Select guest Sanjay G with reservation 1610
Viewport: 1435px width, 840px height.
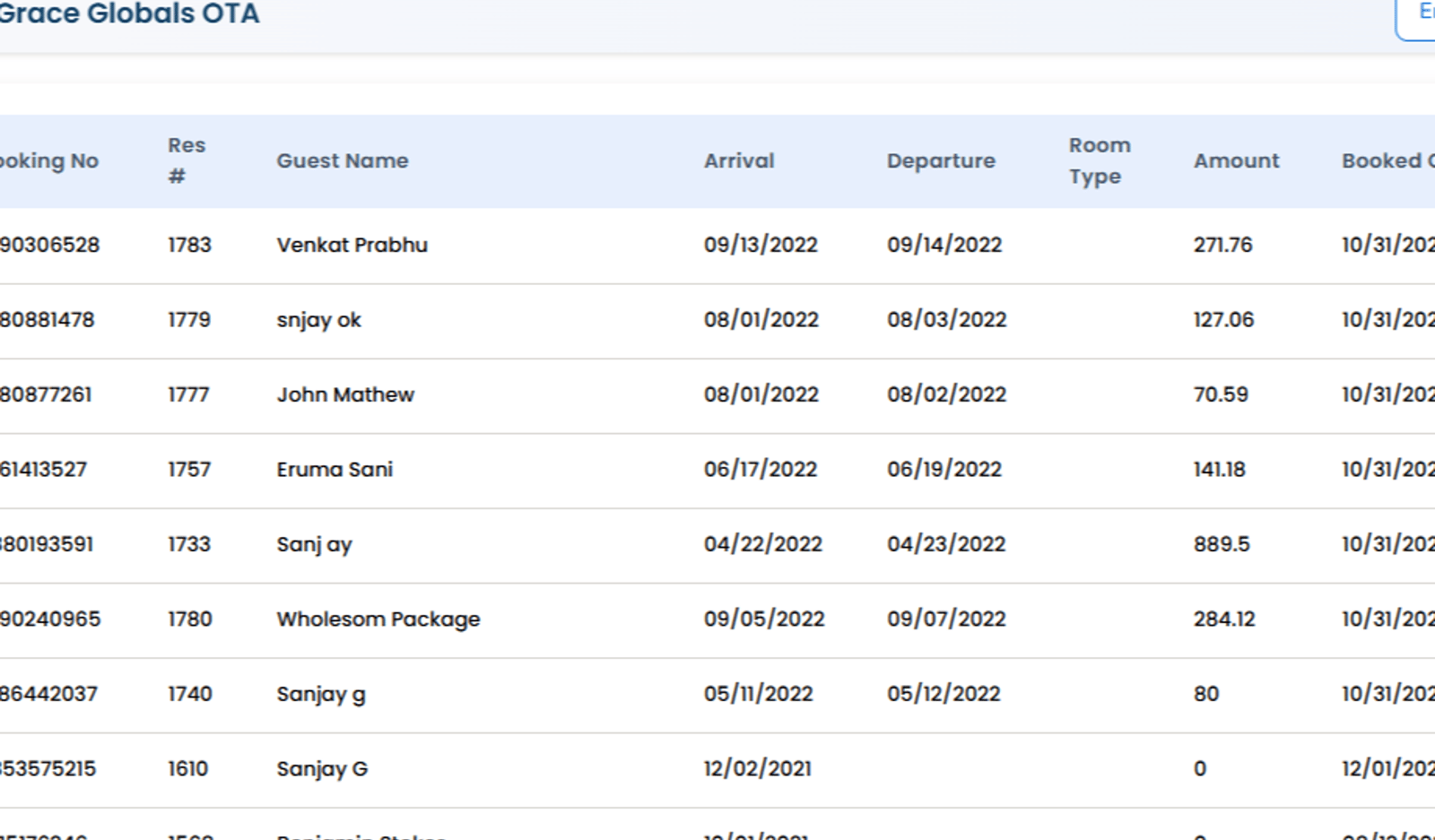[x=322, y=769]
